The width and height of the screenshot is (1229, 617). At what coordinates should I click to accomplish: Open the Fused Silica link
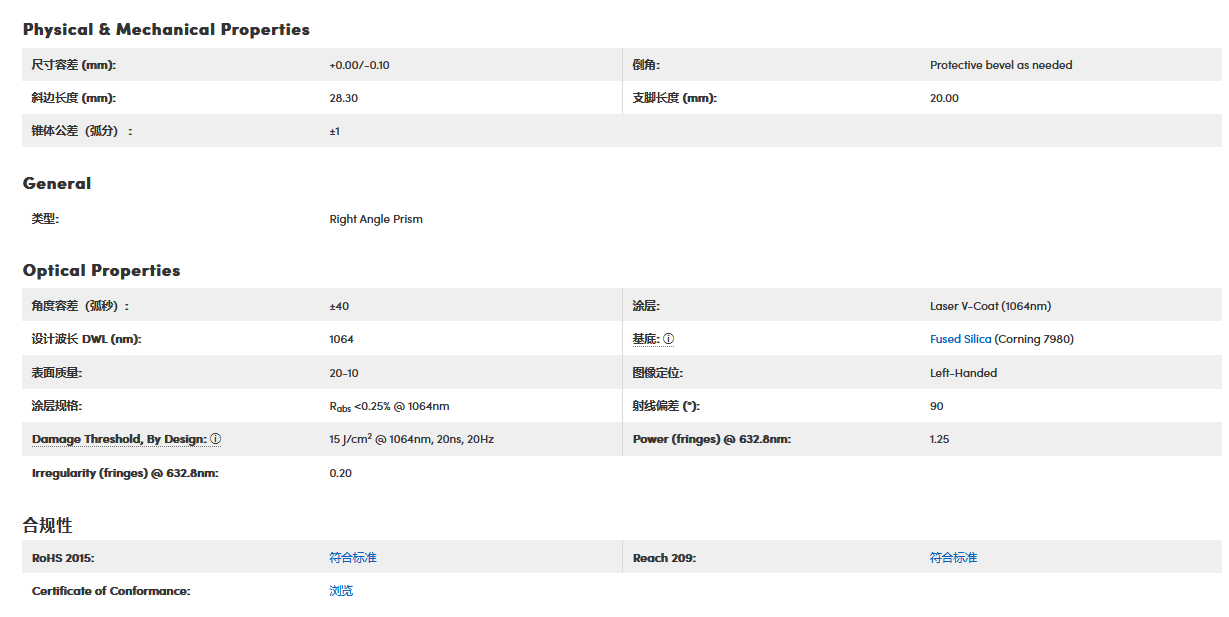point(960,339)
